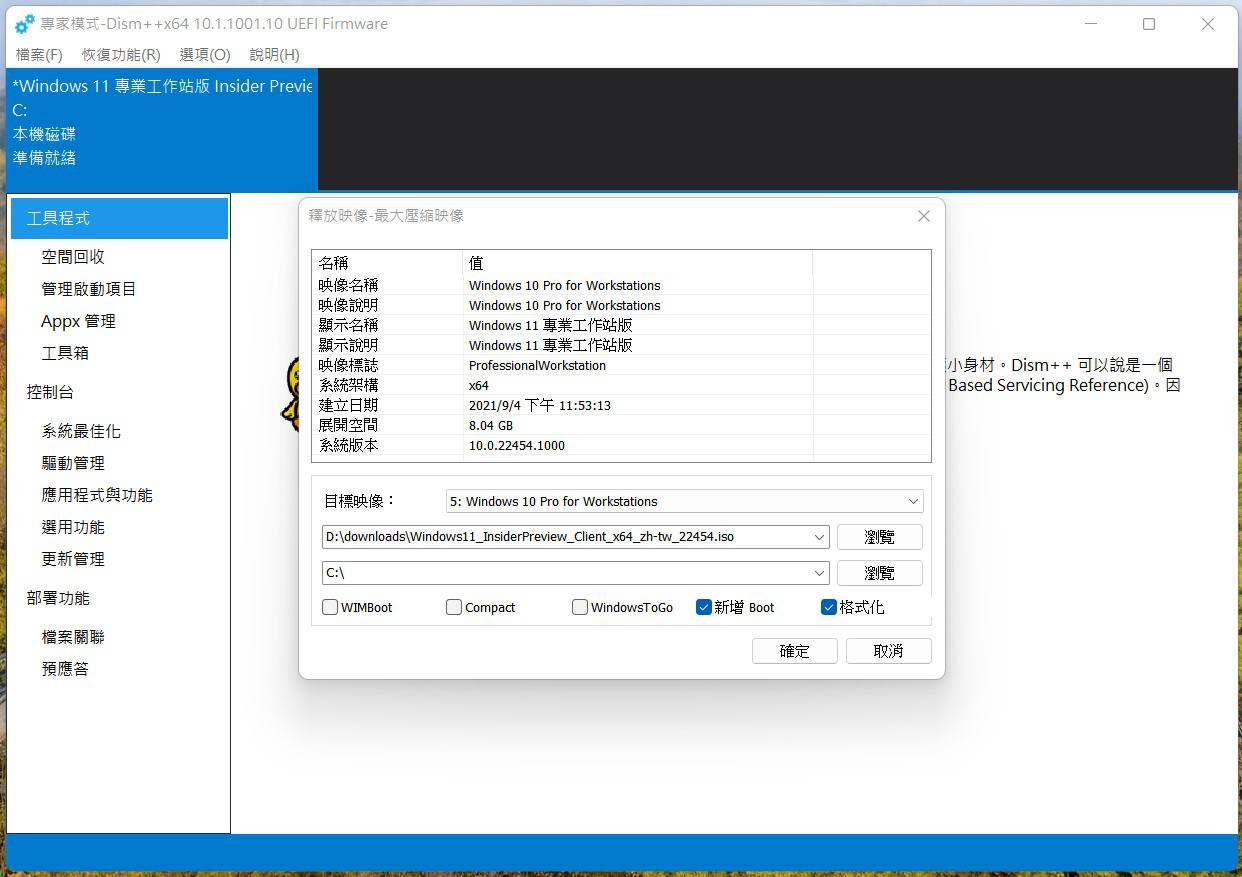Open 選用功能 in the sidebar
This screenshot has width=1242, height=877.
(73, 527)
